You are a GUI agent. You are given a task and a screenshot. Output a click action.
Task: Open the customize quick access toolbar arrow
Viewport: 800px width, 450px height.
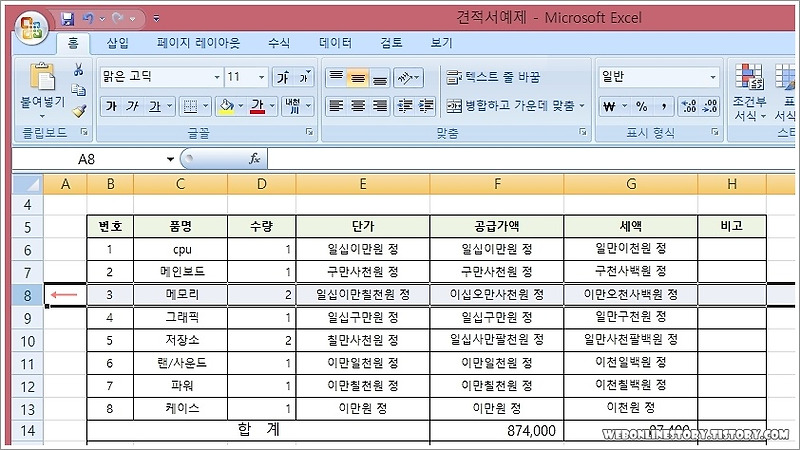pos(156,19)
